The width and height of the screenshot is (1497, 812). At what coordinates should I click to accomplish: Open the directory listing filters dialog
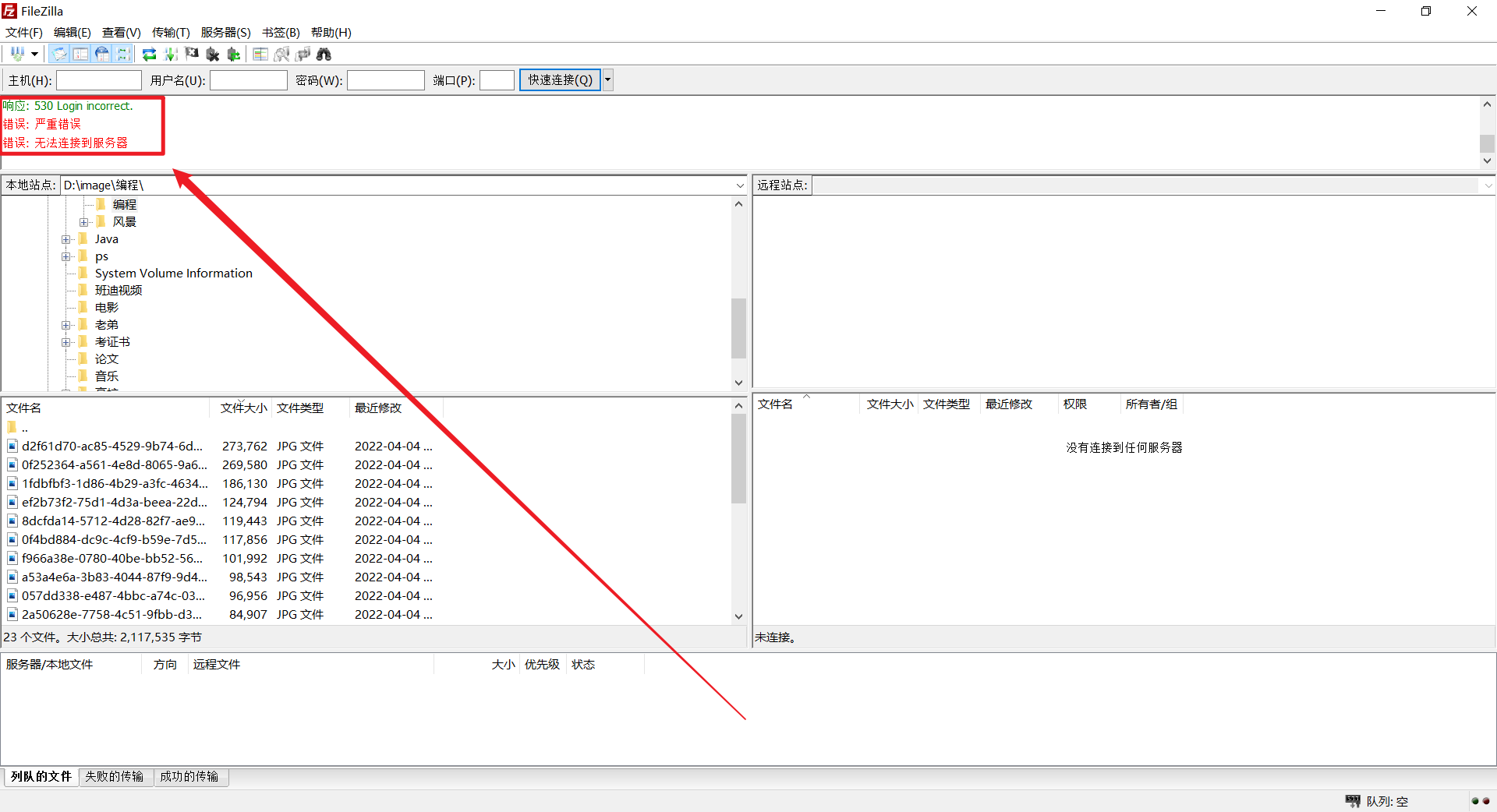pyautogui.click(x=260, y=54)
